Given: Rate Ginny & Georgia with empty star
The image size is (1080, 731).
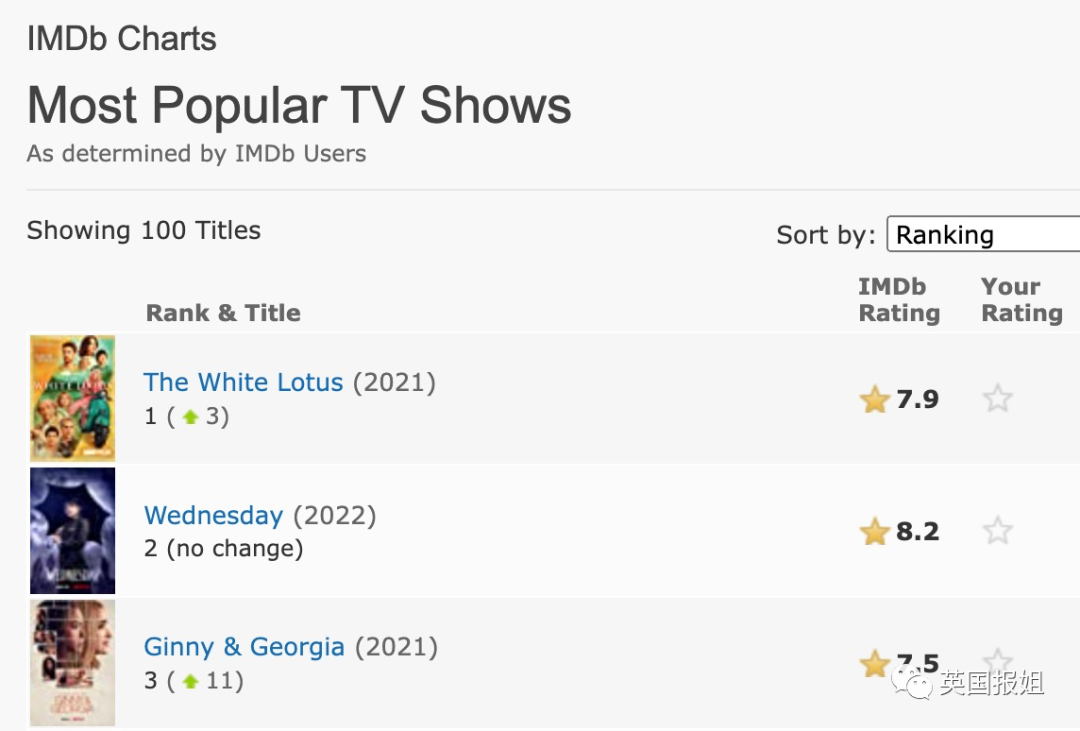Looking at the screenshot, I should pyautogui.click(x=997, y=659).
